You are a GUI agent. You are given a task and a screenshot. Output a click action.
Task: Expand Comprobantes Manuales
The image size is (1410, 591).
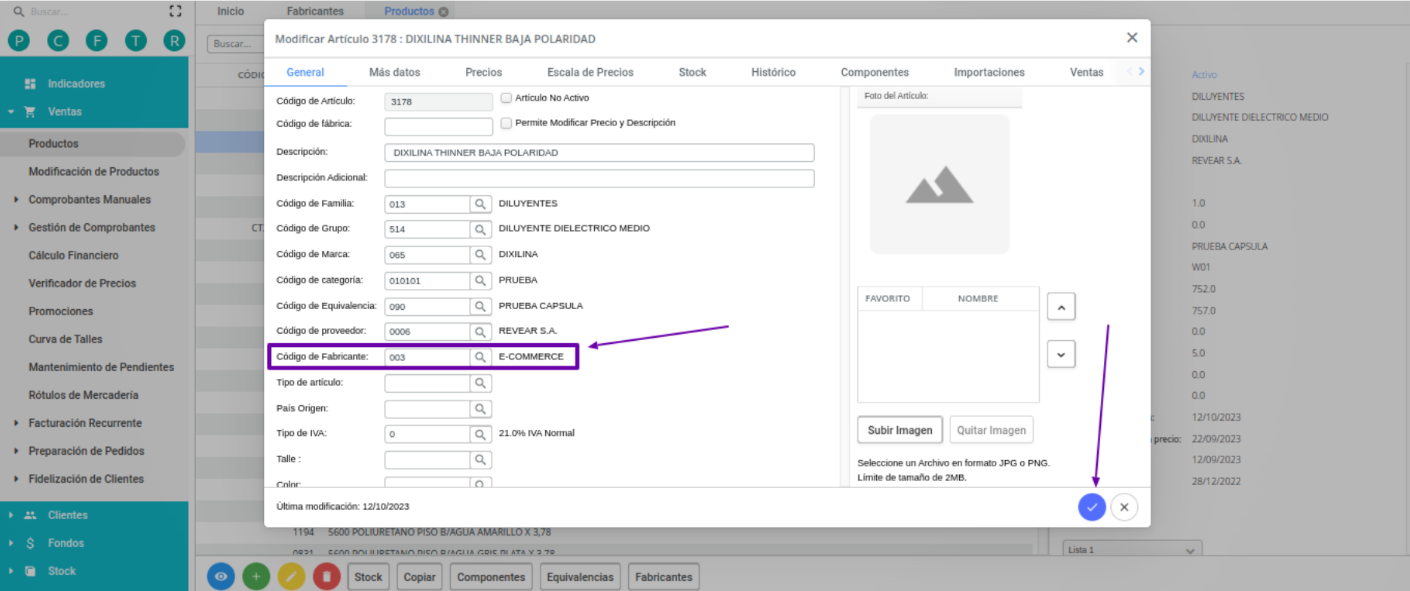[x=16, y=200]
